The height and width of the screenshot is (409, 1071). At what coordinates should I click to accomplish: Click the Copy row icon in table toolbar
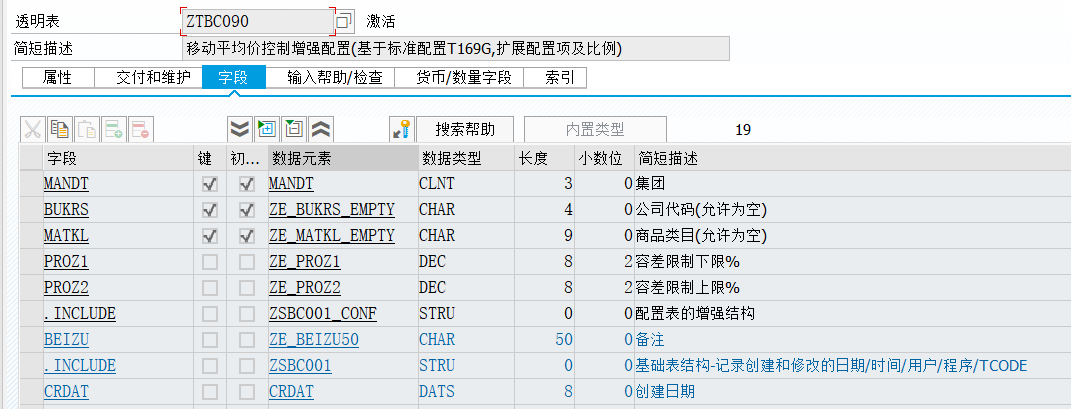(x=60, y=129)
